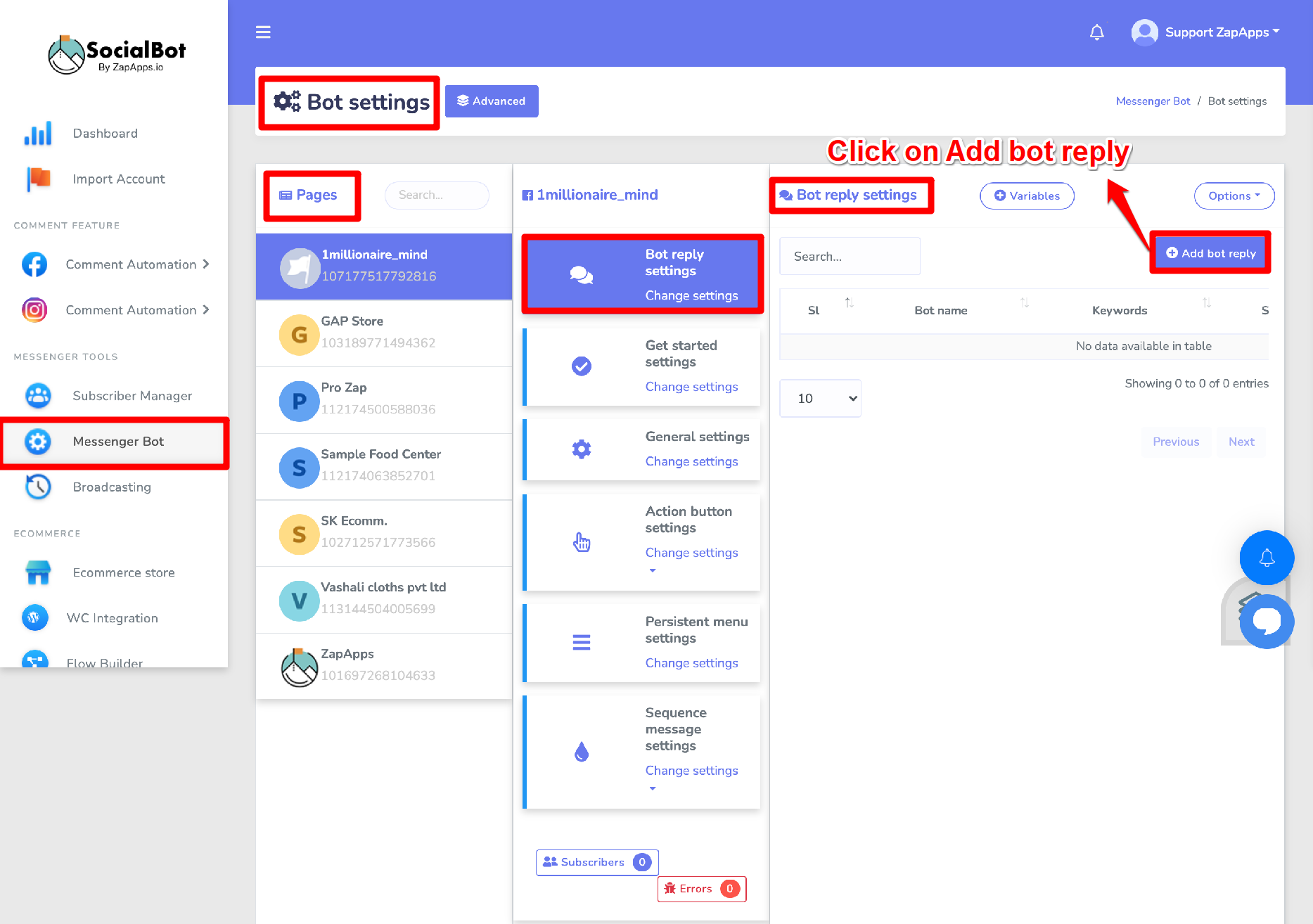Click the Get started checkmark icon
The image size is (1313, 924).
582,366
